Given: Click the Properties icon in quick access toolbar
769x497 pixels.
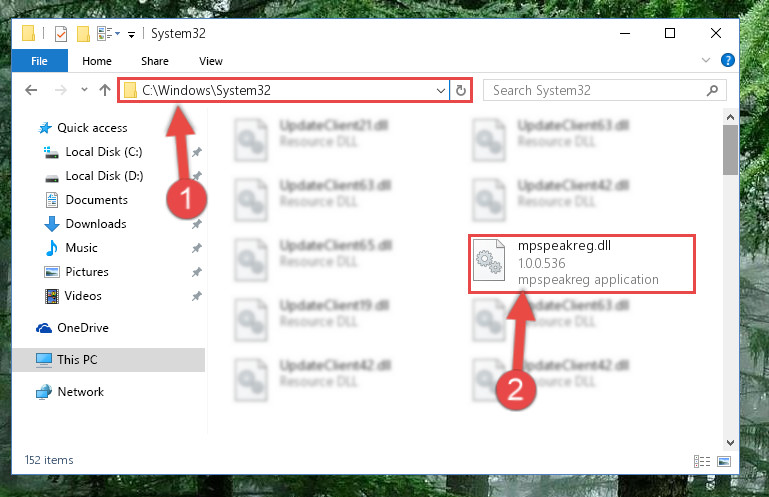Looking at the screenshot, I should pyautogui.click(x=61, y=34).
